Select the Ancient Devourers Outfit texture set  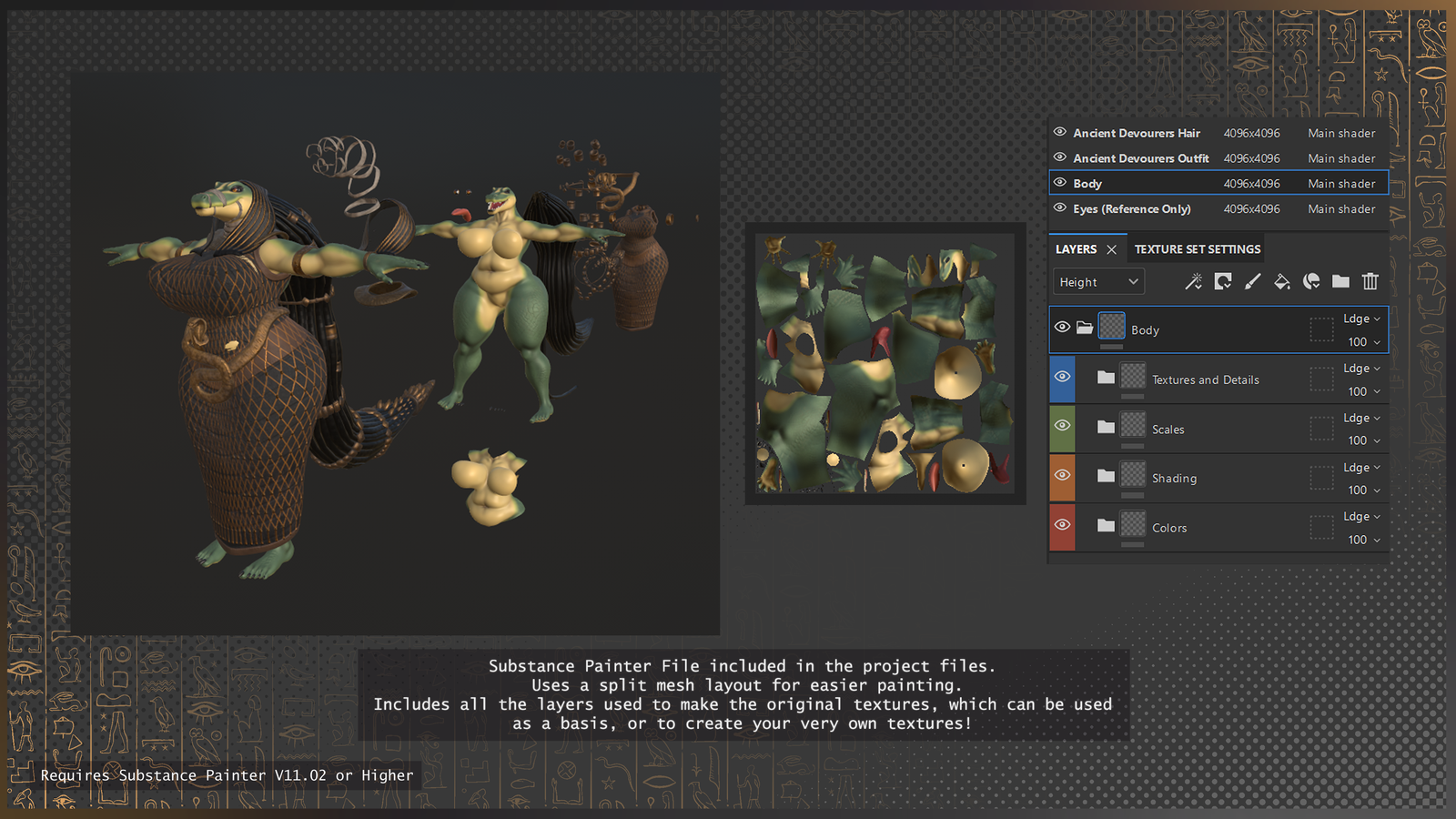(1140, 158)
